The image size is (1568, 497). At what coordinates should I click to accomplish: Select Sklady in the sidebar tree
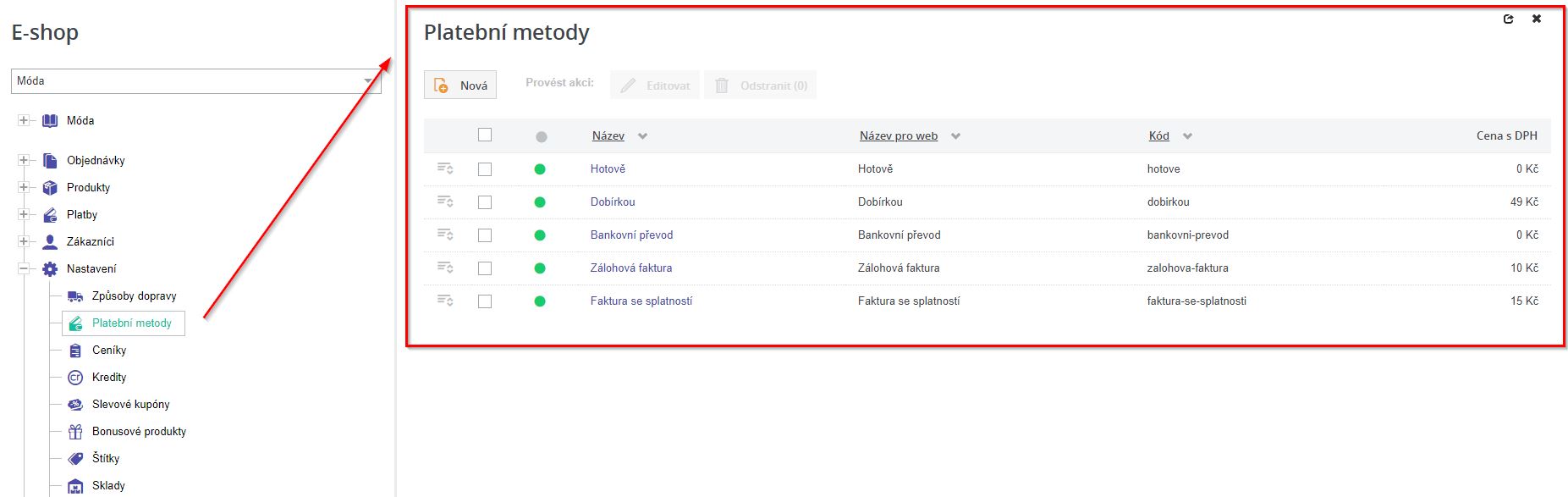[x=108, y=486]
